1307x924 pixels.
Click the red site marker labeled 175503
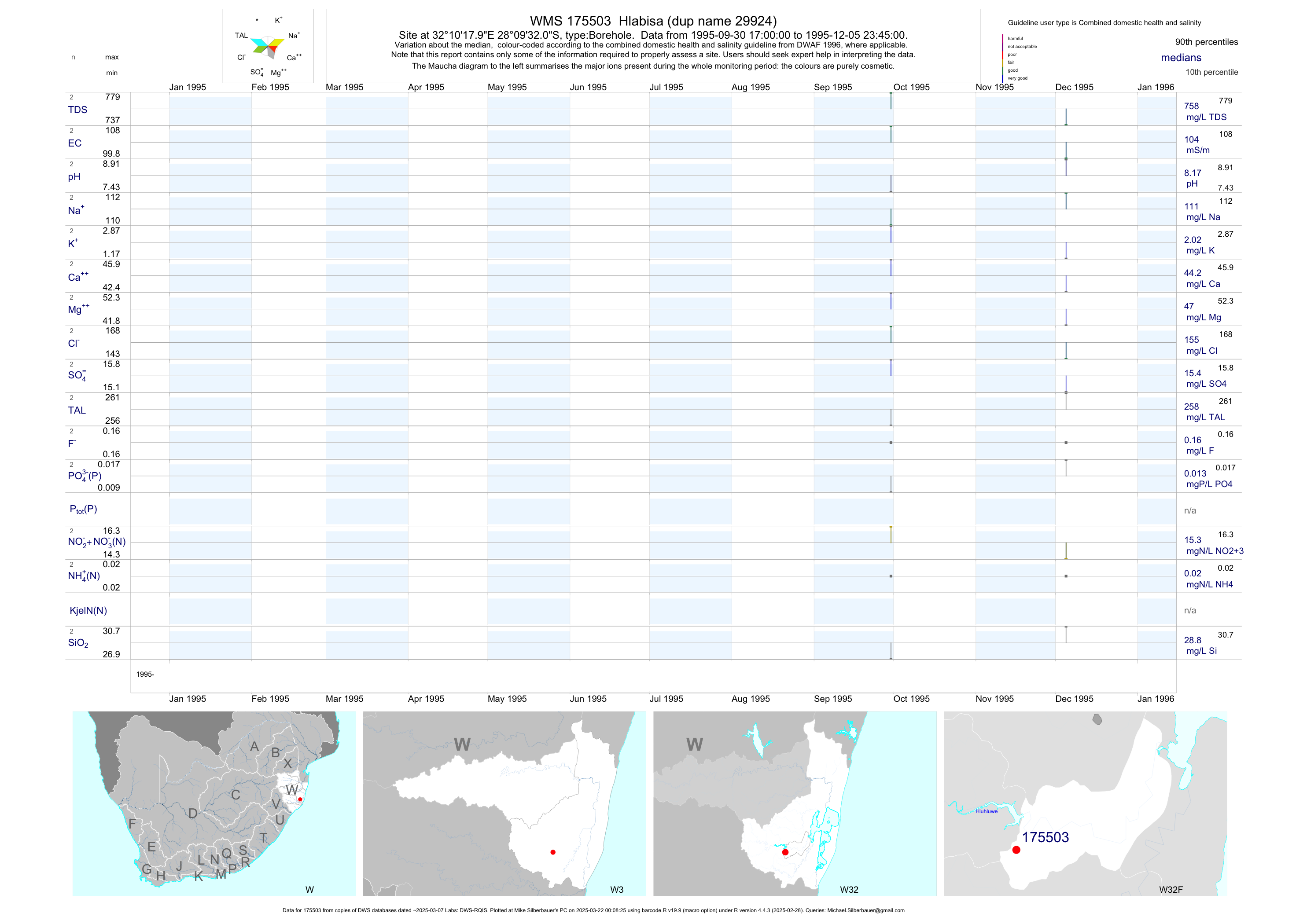coord(1016,850)
